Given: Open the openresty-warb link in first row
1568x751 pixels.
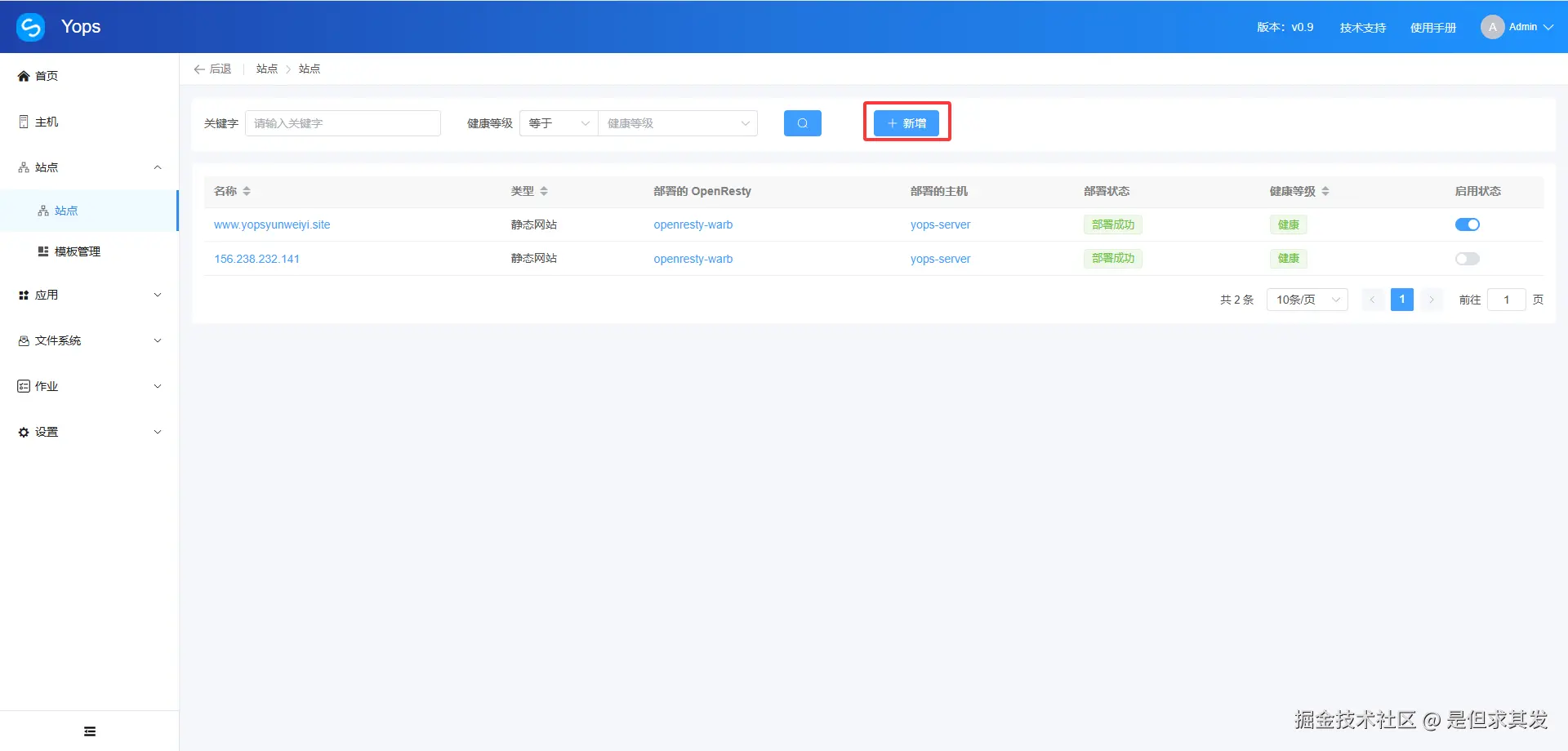Looking at the screenshot, I should tap(693, 224).
